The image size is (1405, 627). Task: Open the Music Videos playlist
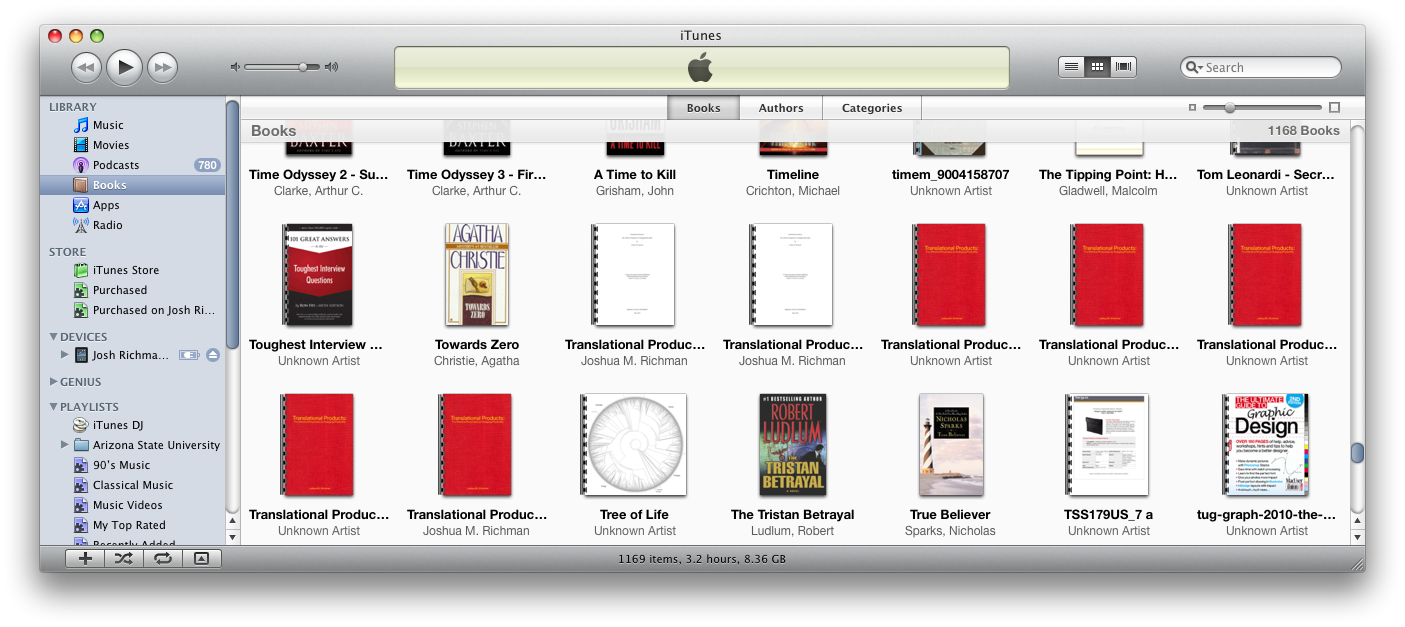pos(127,505)
